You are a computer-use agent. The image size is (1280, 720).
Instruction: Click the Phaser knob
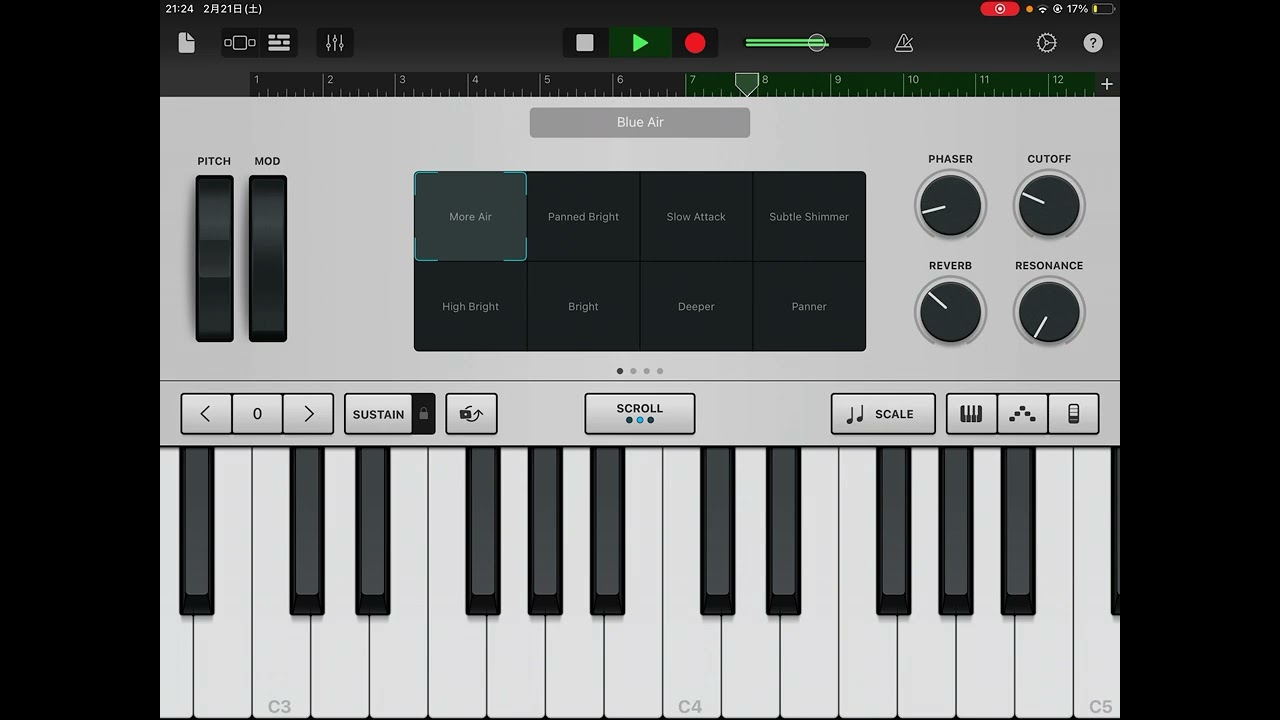950,205
